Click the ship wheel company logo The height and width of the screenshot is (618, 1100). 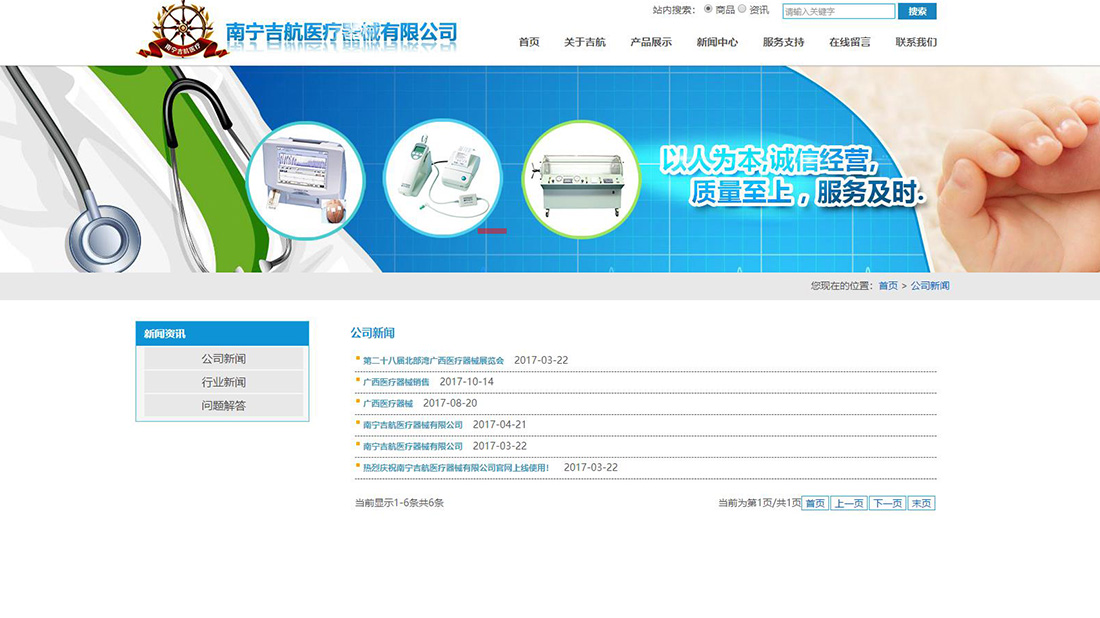[182, 30]
